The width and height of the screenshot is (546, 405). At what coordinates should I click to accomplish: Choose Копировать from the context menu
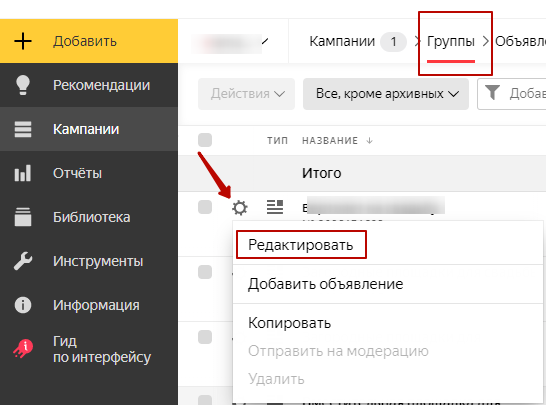(x=289, y=323)
